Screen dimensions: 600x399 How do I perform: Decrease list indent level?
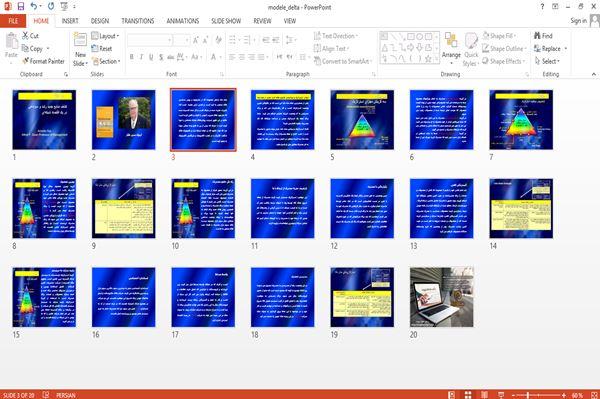point(266,40)
